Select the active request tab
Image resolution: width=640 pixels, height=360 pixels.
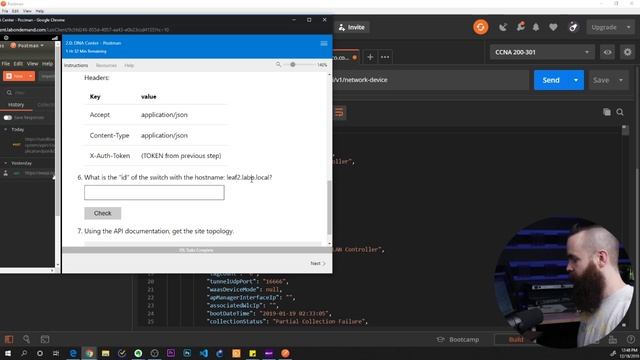point(346,58)
